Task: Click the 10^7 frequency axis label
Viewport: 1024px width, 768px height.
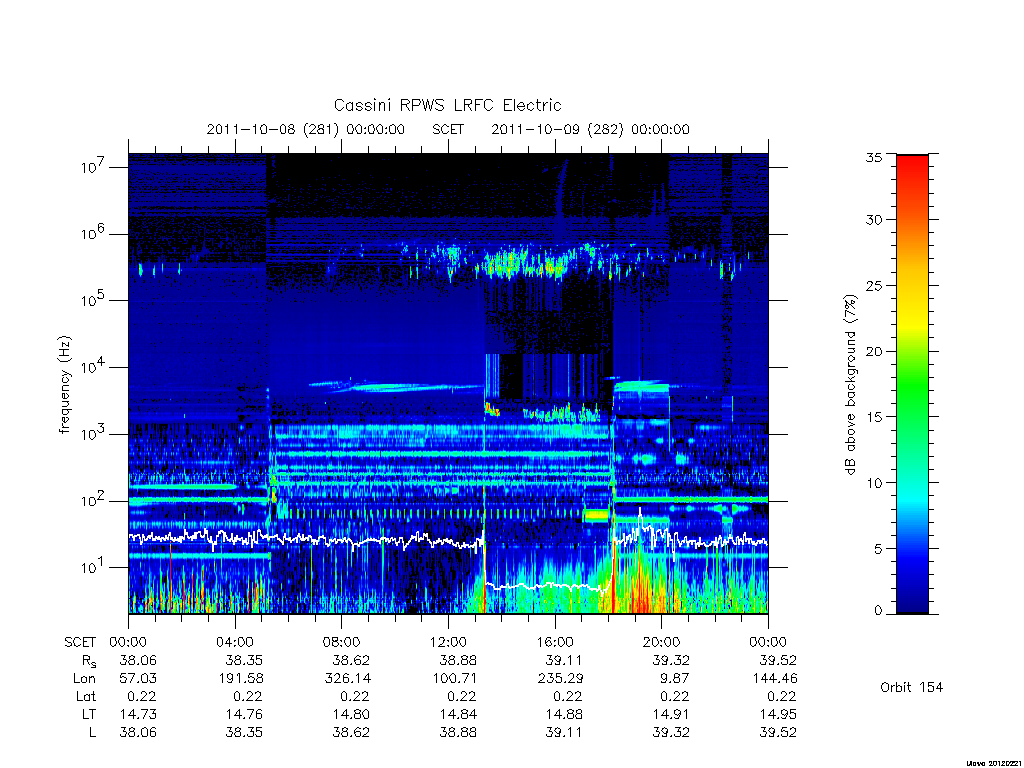Action: [93, 167]
